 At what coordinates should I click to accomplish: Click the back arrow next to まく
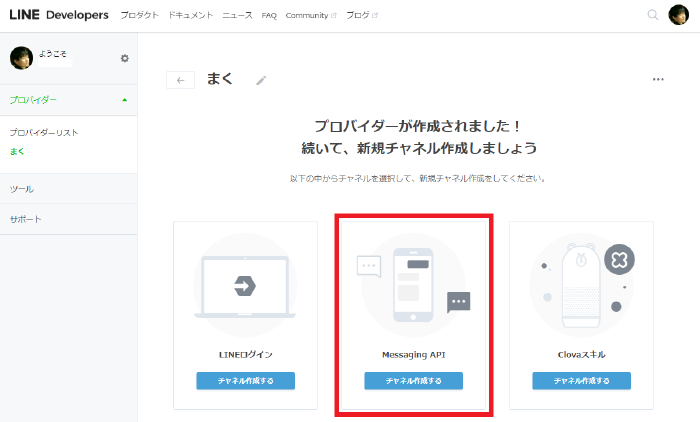[180, 80]
